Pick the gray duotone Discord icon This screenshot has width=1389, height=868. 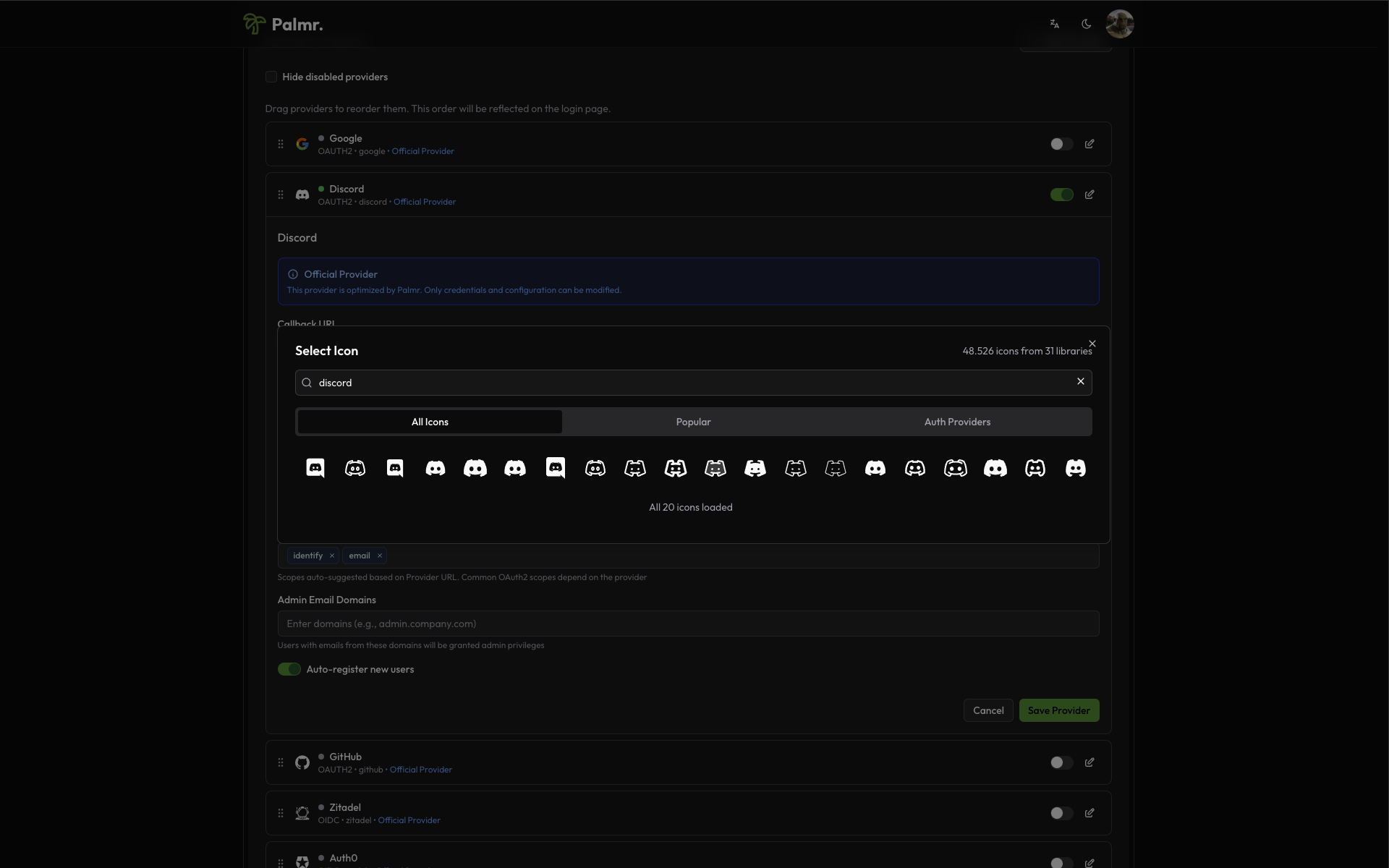(x=715, y=468)
